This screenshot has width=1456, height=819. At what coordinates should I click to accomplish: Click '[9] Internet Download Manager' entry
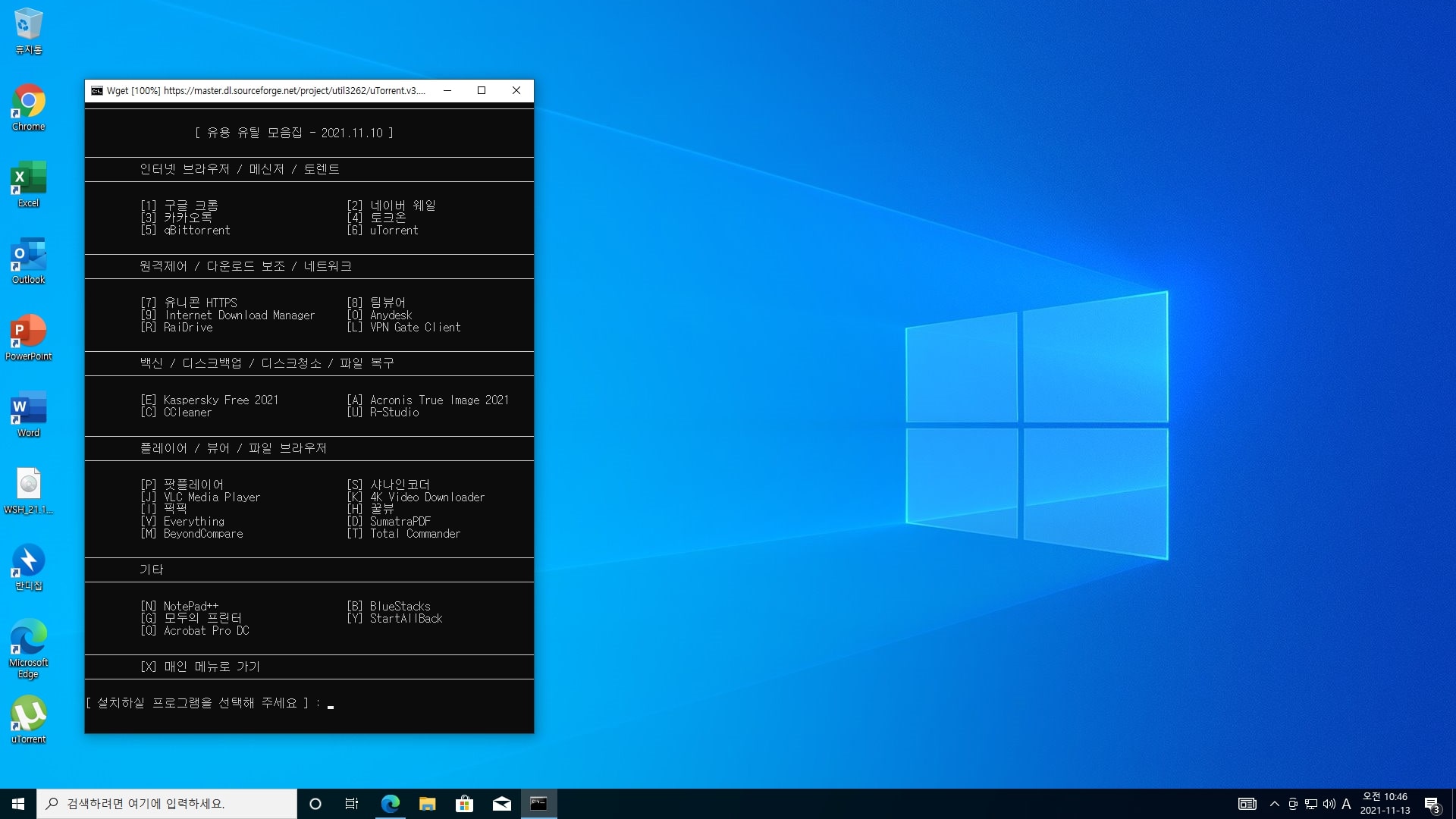coord(227,315)
